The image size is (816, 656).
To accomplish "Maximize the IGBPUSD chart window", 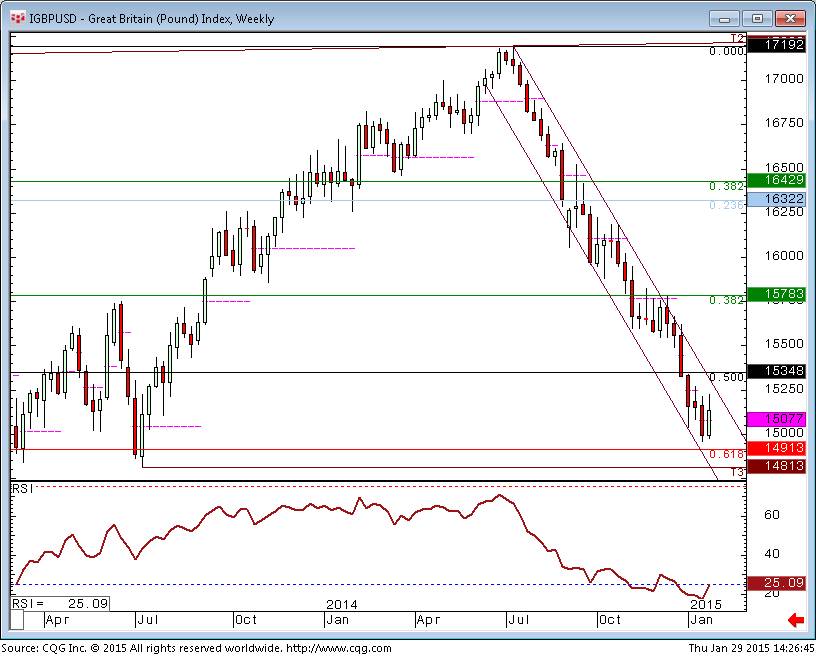I will [x=757, y=18].
